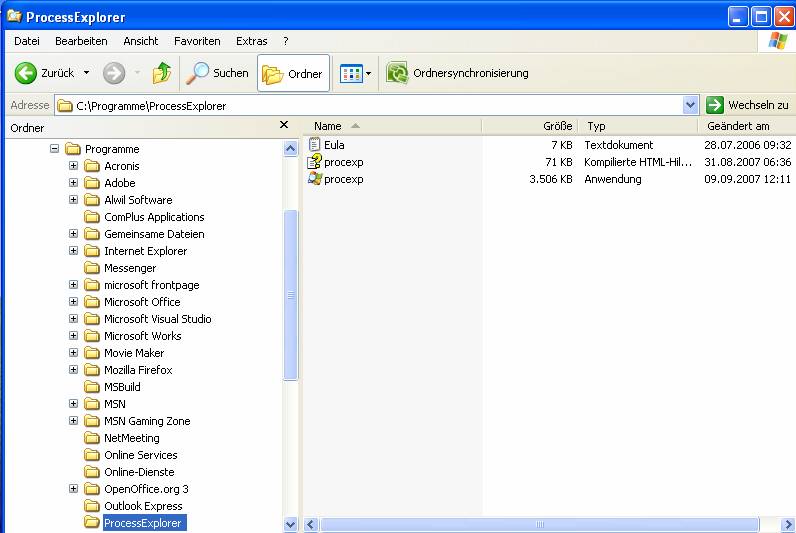Screen dimensions: 796x533
Task: Click the Eula text document icon
Action: (x=315, y=145)
